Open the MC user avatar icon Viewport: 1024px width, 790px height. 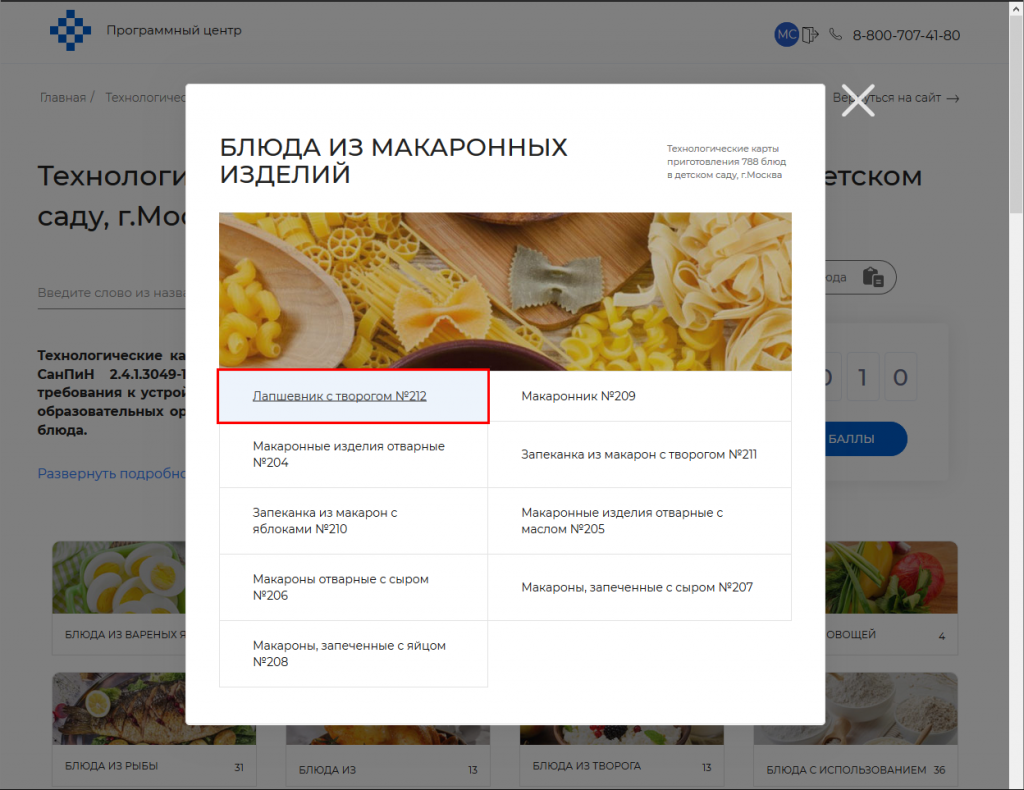coord(786,35)
